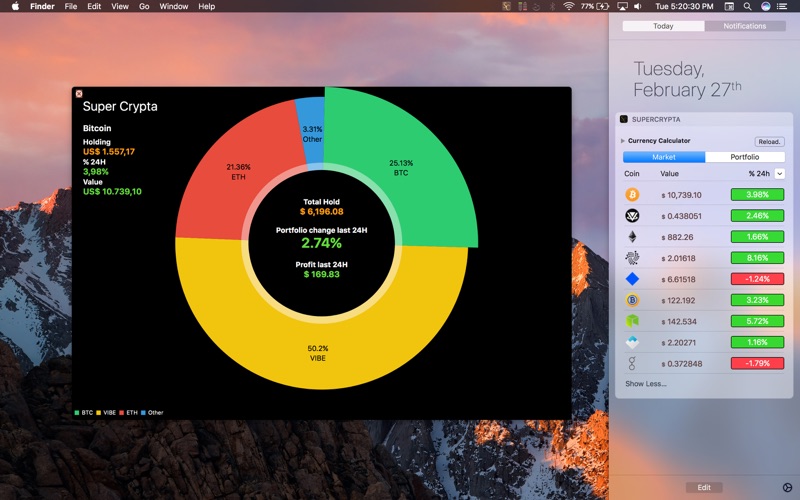This screenshot has width=800, height=500.
Task: Collapse the list with Show Less
Action: [x=645, y=384]
